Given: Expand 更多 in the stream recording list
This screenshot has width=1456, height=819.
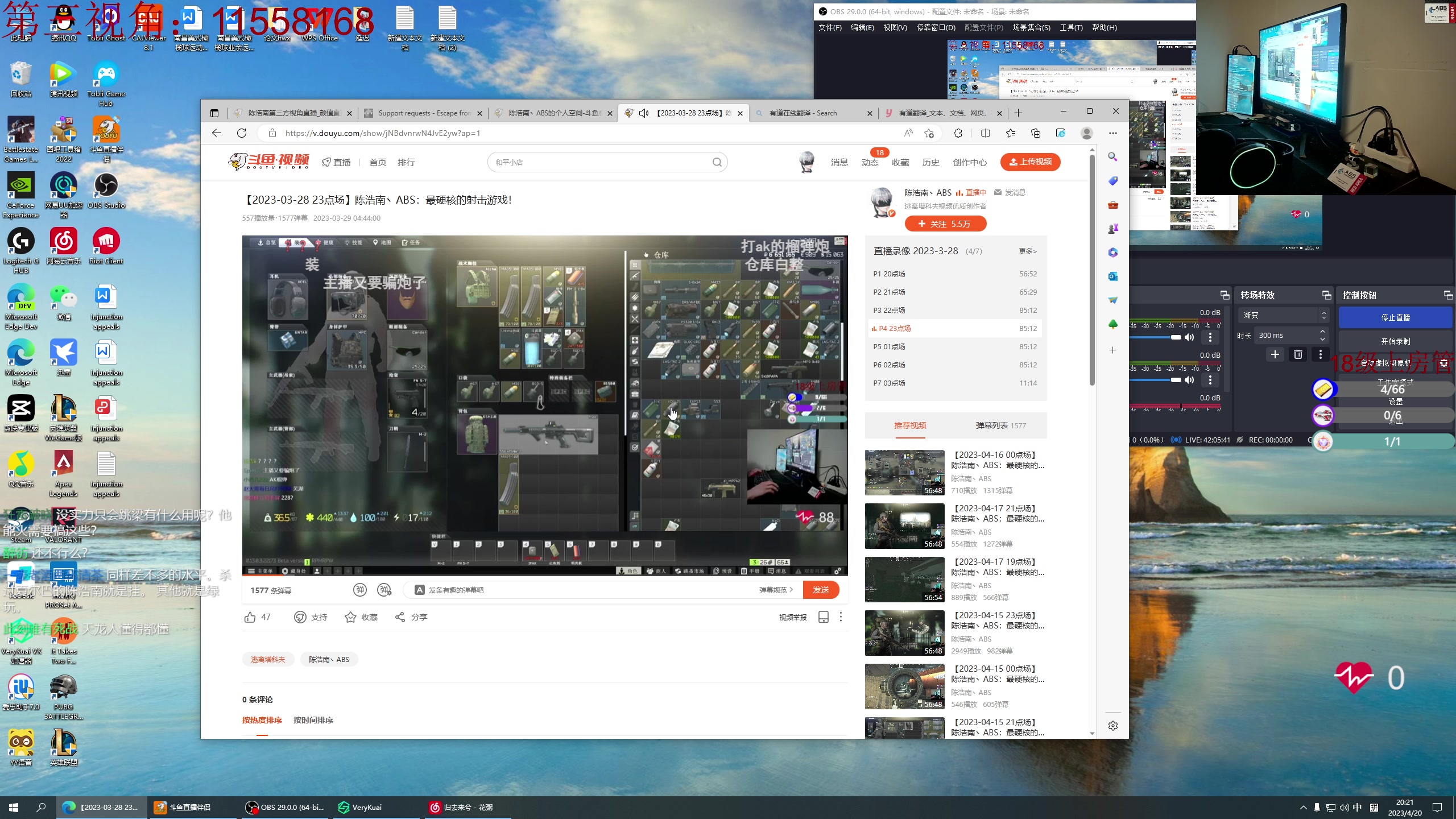Looking at the screenshot, I should click(x=1028, y=251).
